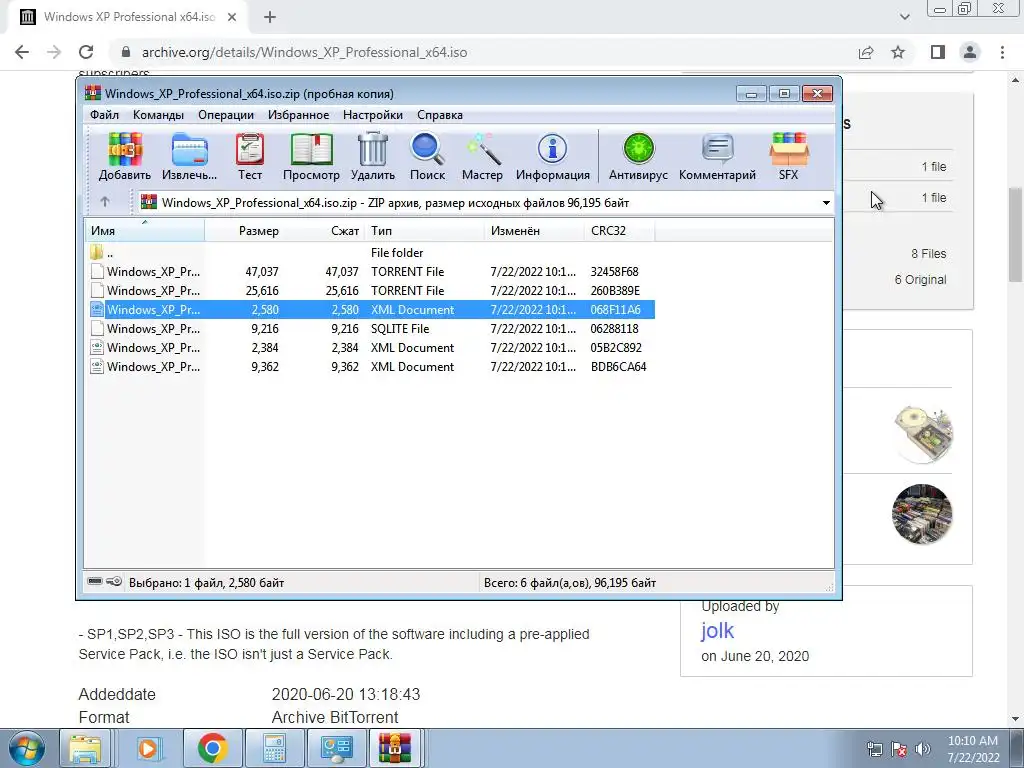Select the highlighted XML Document sized 2,580
Image resolution: width=1024 pixels, height=768 pixels.
click(x=370, y=310)
